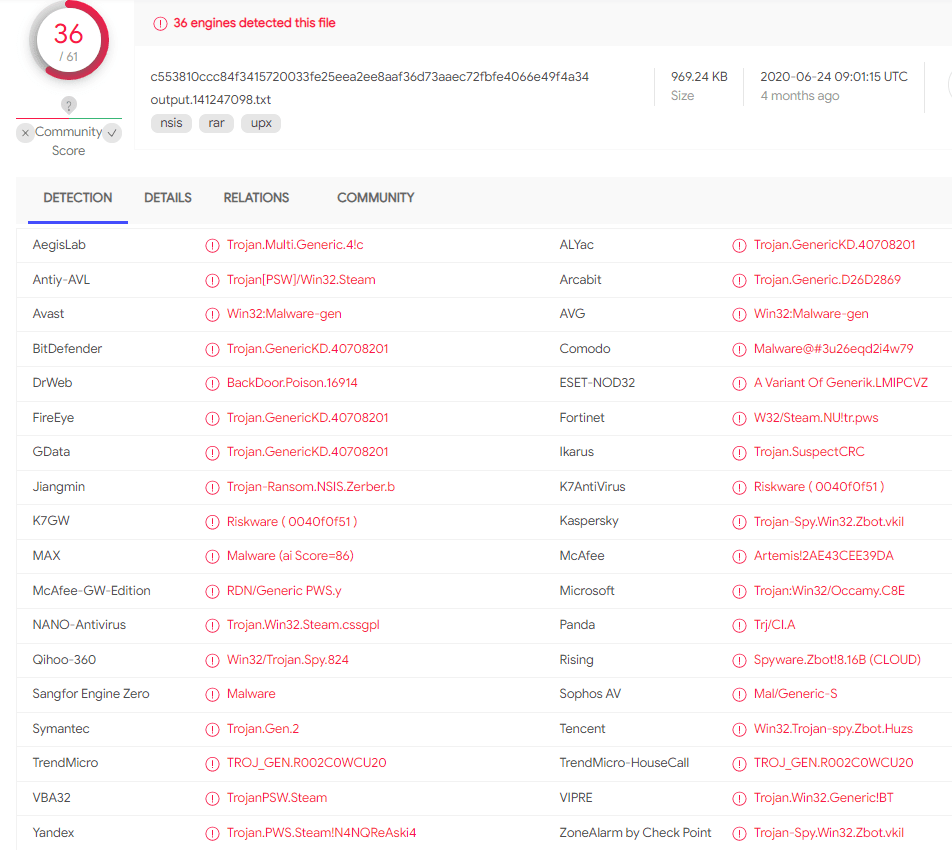Click the alert icon in the Yandex row
Screen dimensions: 952x850
click(212, 834)
